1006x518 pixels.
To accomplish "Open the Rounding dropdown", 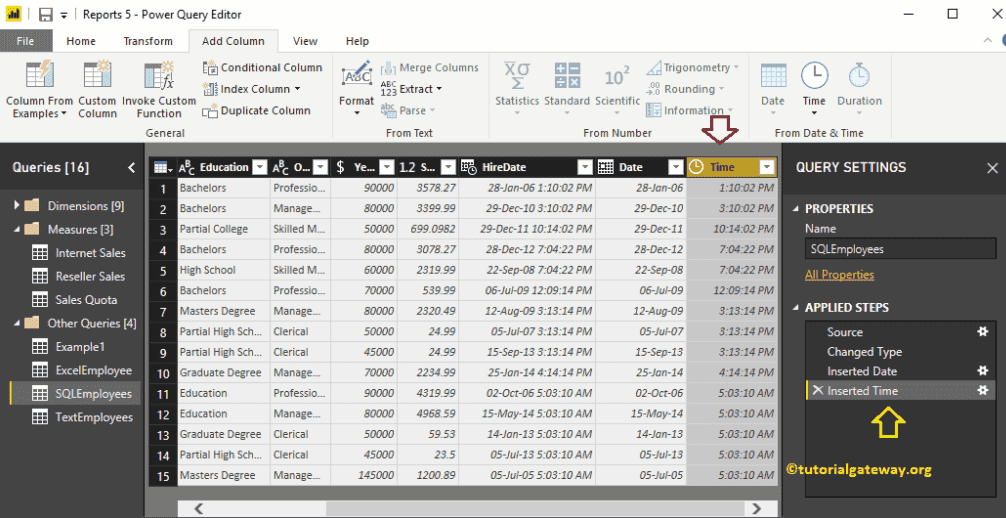I will [720, 89].
